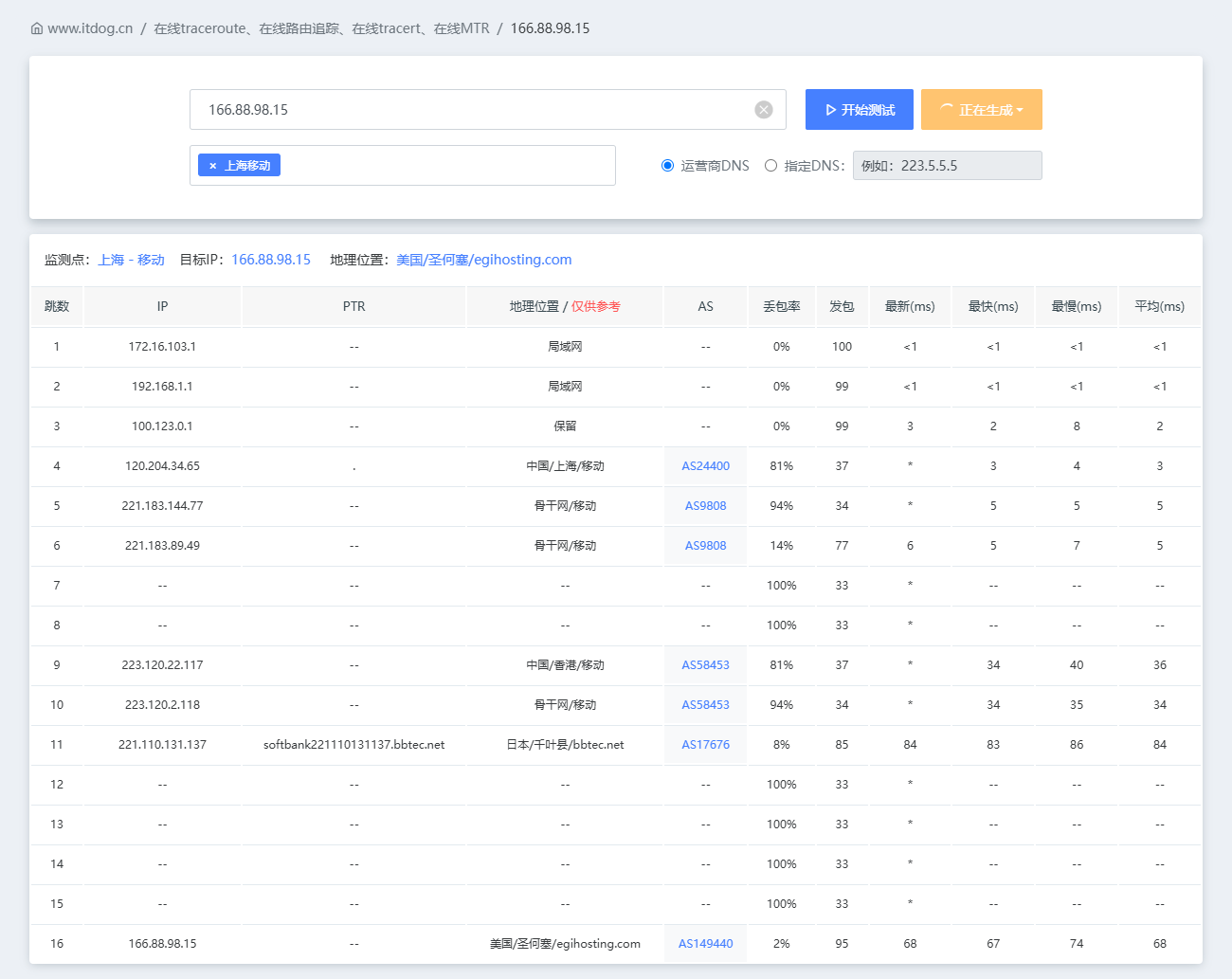1232x979 pixels.
Task: Click the target IP 166.88.98.15 link
Action: [271, 260]
